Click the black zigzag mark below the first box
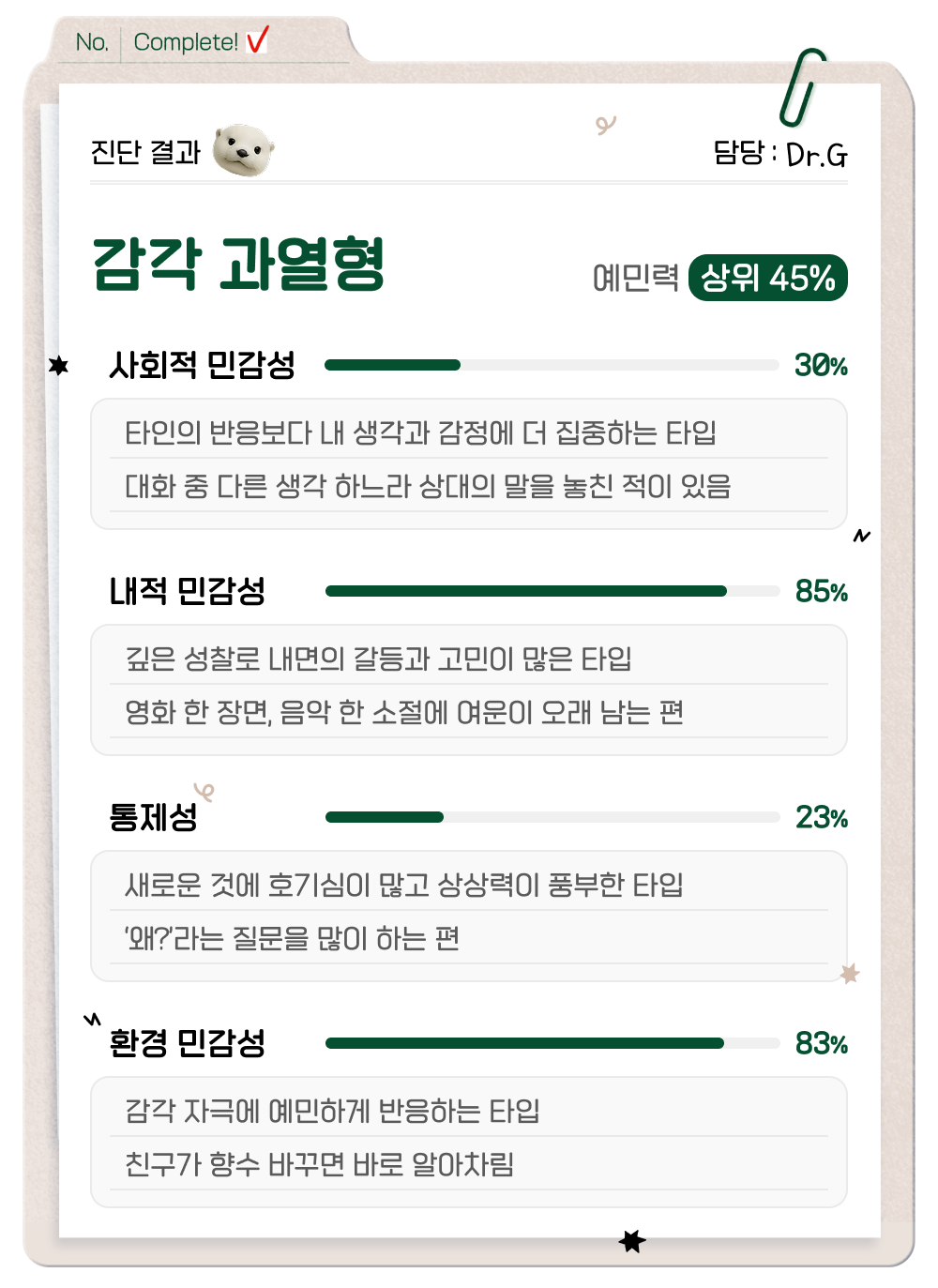 (861, 537)
